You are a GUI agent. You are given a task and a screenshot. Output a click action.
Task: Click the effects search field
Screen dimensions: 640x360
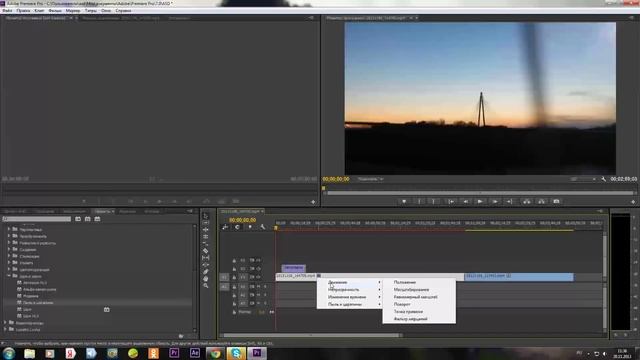(37, 219)
